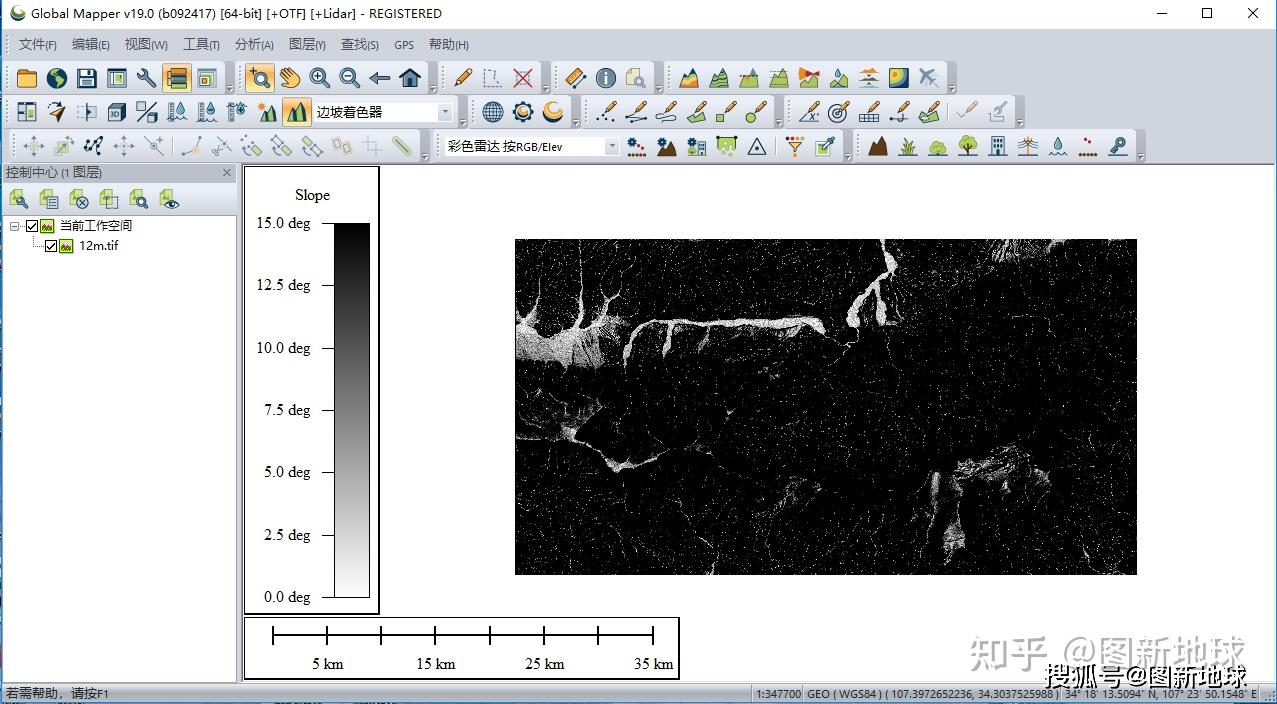Select the Feature Info tool
The image size is (1277, 704).
click(x=606, y=78)
